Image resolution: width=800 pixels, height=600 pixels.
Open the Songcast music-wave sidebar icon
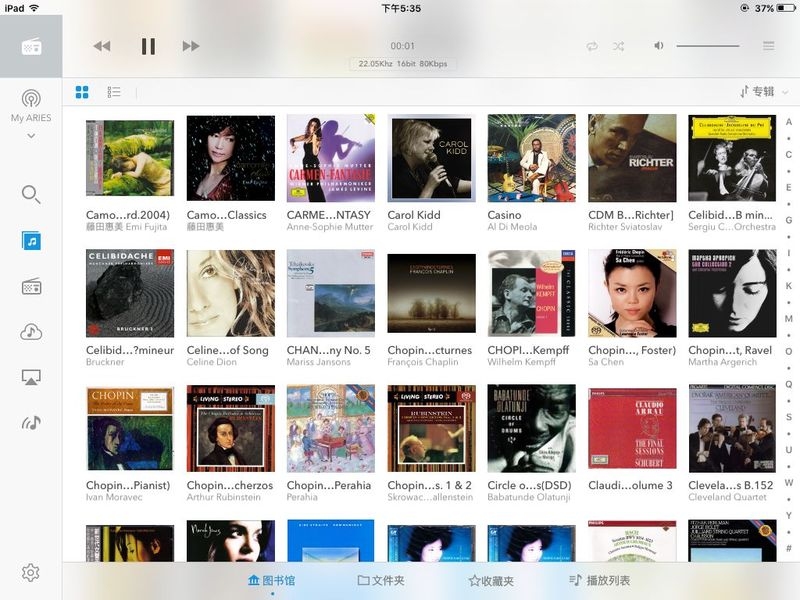[31, 422]
